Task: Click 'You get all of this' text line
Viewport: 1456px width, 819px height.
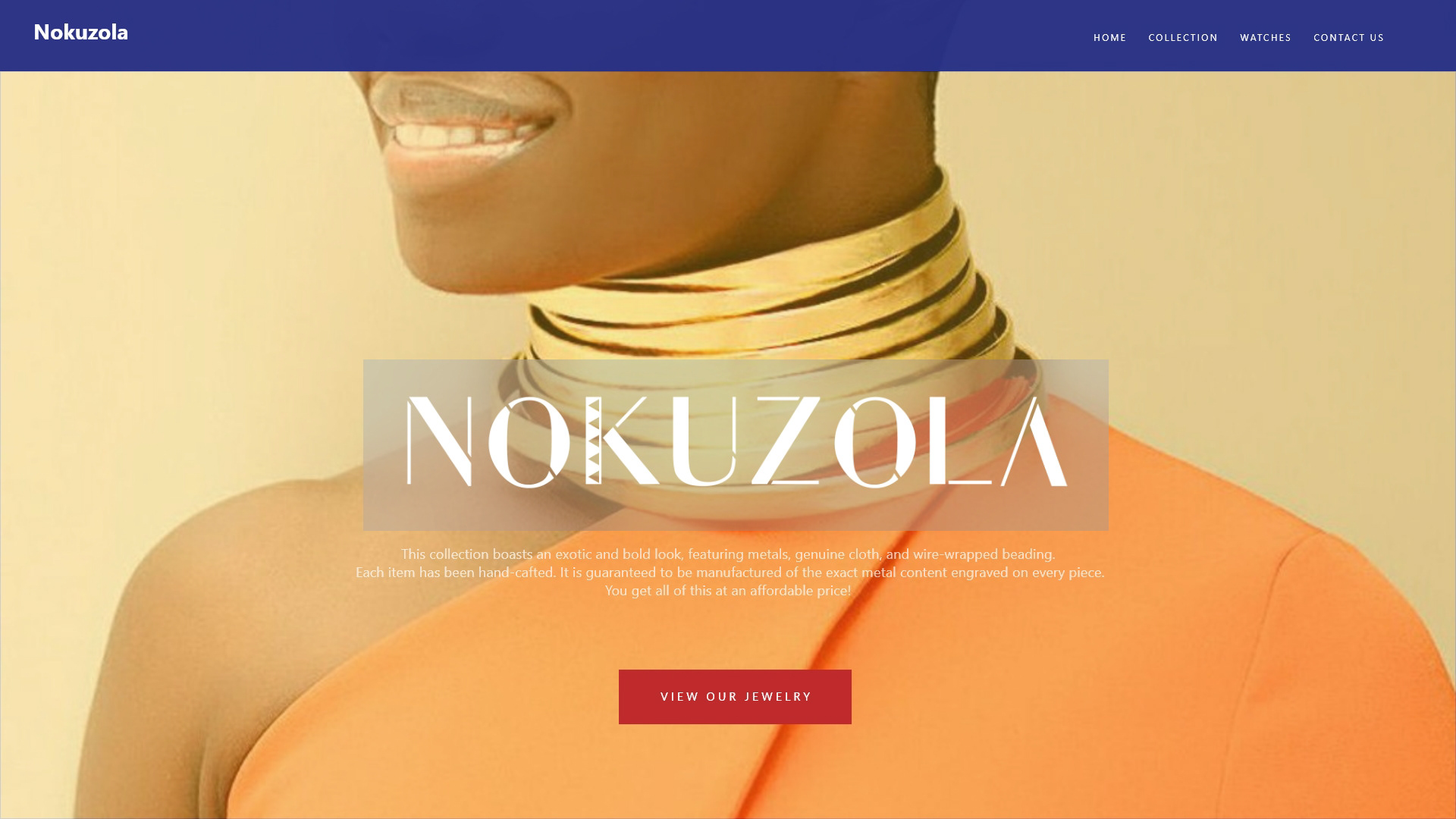Action: click(728, 591)
